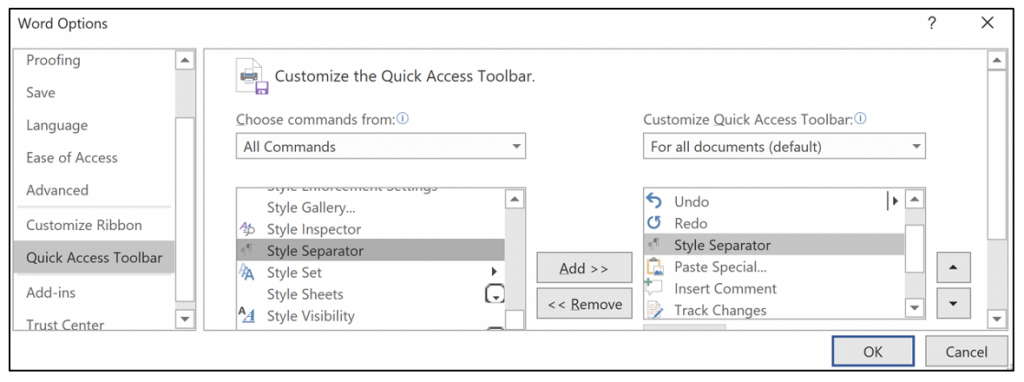Viewport: 1024px width, 382px height.
Task: Click the Paste Special clipboard icon
Action: tap(654, 266)
